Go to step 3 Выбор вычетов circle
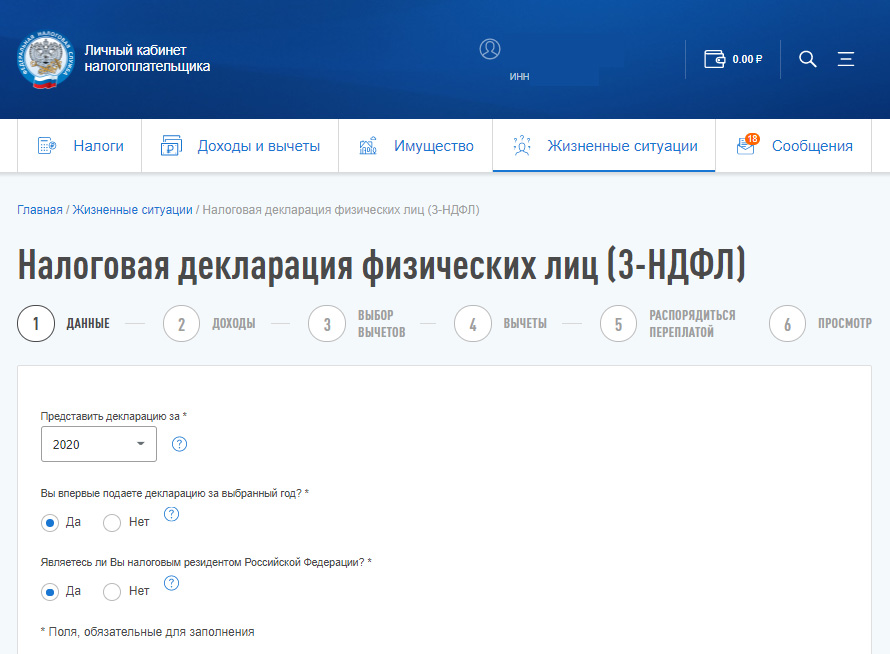This screenshot has height=654, width=890. (x=327, y=324)
